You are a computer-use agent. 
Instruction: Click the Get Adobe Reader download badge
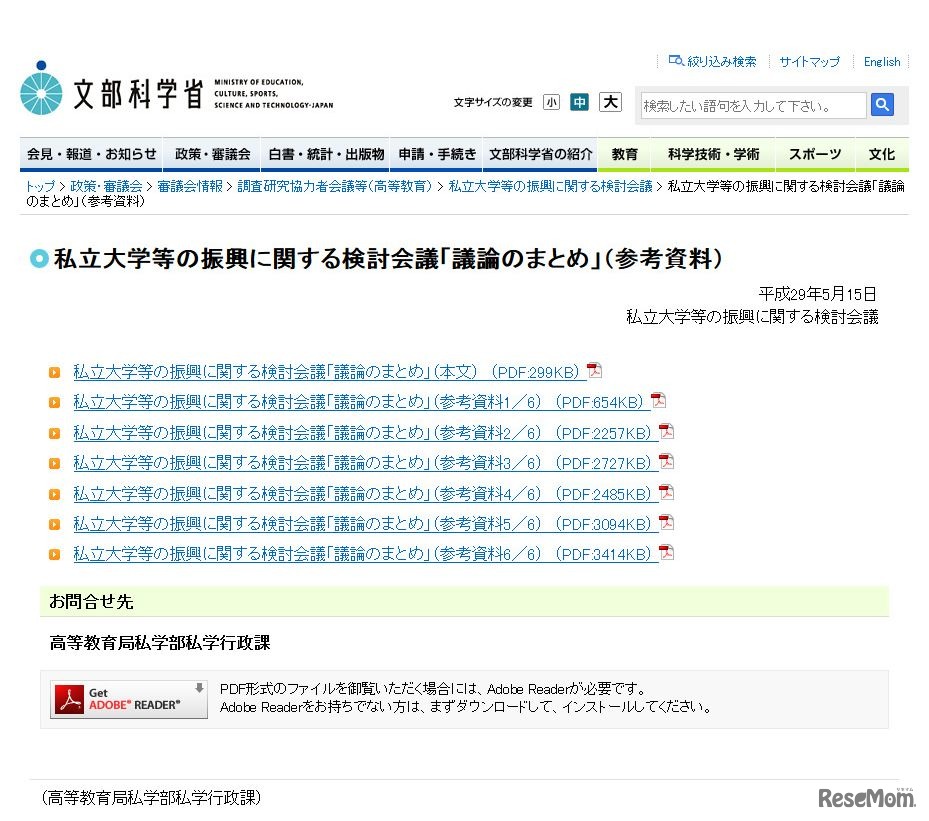pyautogui.click(x=127, y=699)
